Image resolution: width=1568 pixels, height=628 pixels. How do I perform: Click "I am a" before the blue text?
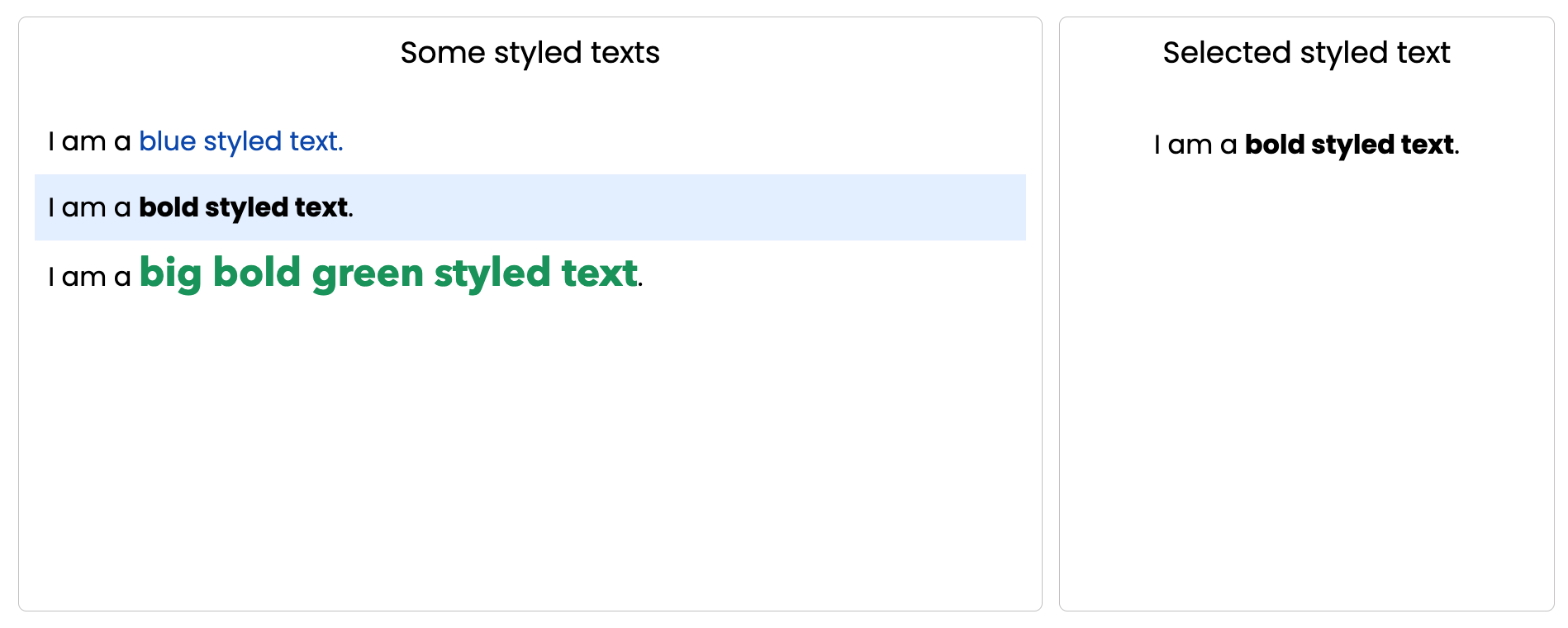(89, 142)
